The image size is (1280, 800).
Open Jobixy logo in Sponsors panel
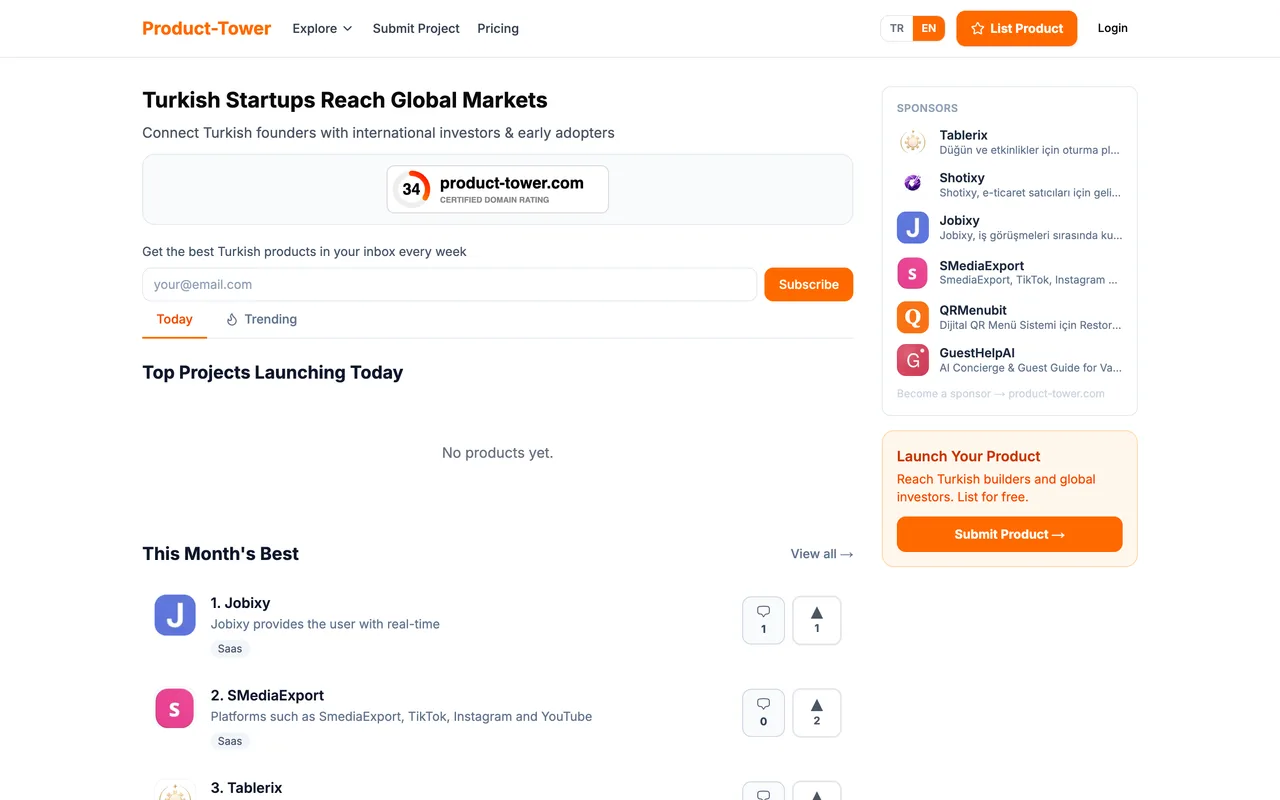coord(912,228)
